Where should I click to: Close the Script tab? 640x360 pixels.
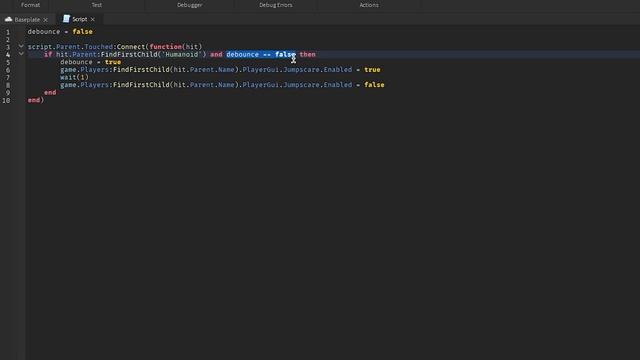point(93,19)
